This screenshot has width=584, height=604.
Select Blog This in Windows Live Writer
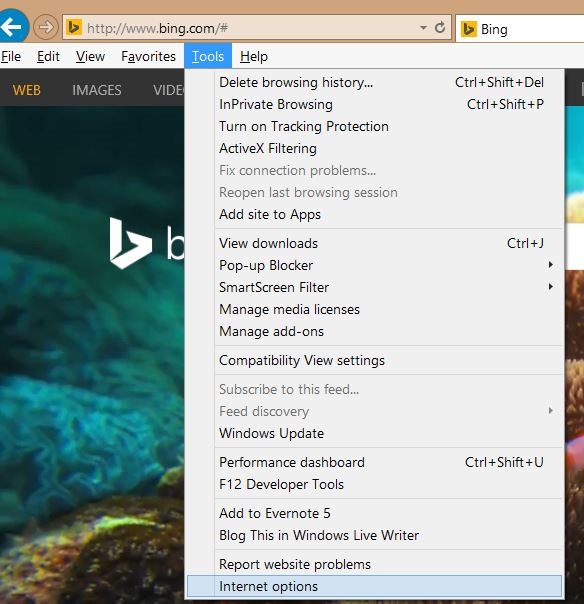pos(374,535)
